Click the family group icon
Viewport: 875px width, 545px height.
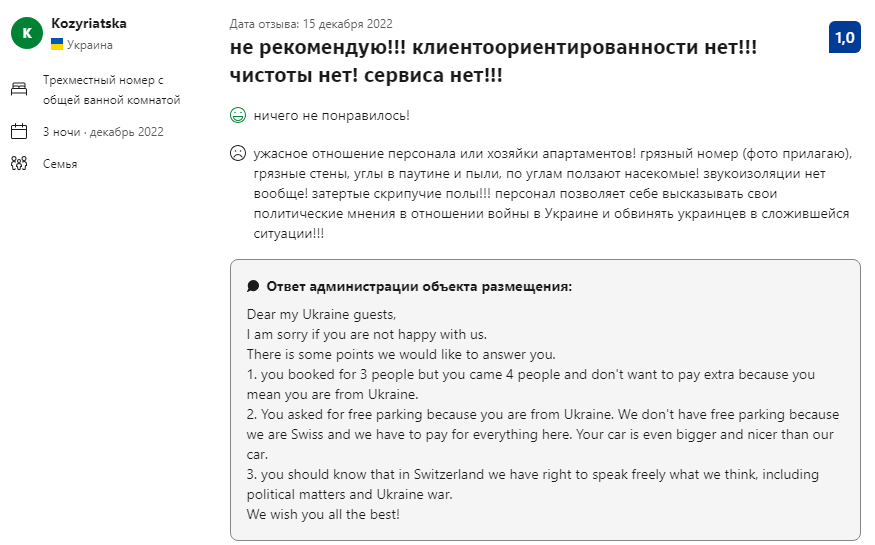tap(19, 163)
